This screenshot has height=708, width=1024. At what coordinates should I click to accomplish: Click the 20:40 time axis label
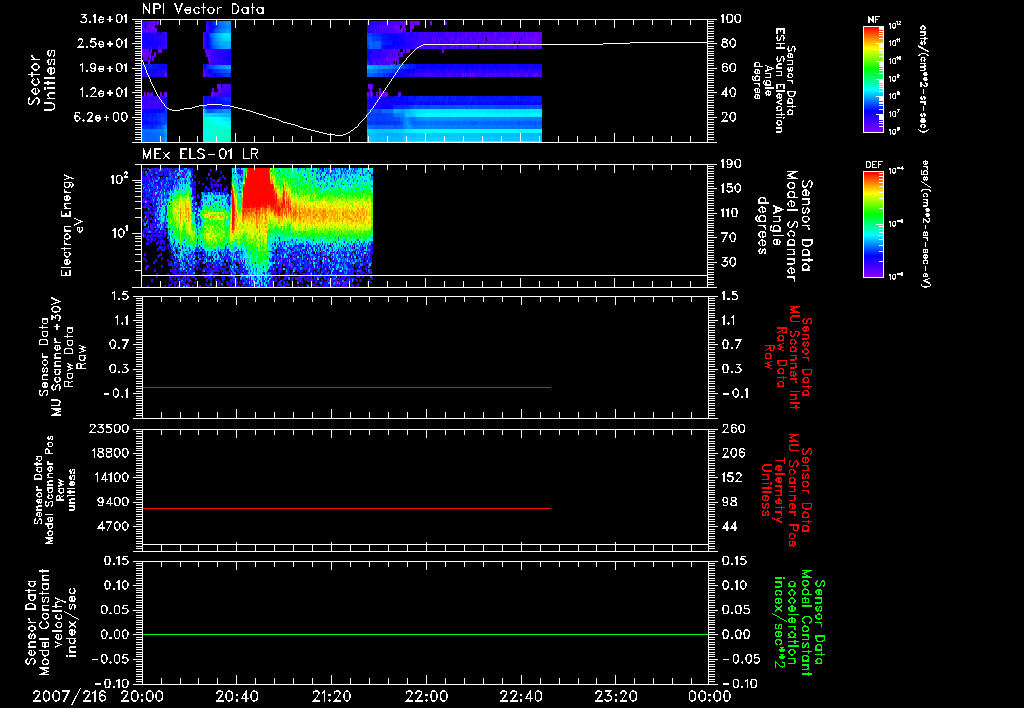[237, 697]
